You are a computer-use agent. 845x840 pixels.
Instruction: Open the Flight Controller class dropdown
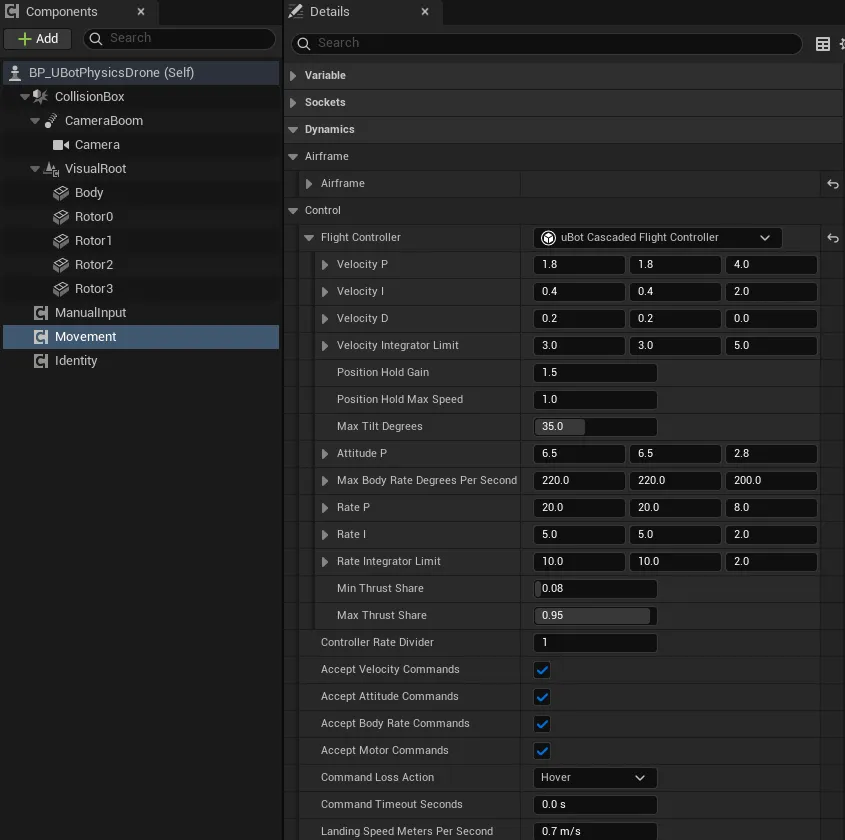click(657, 238)
